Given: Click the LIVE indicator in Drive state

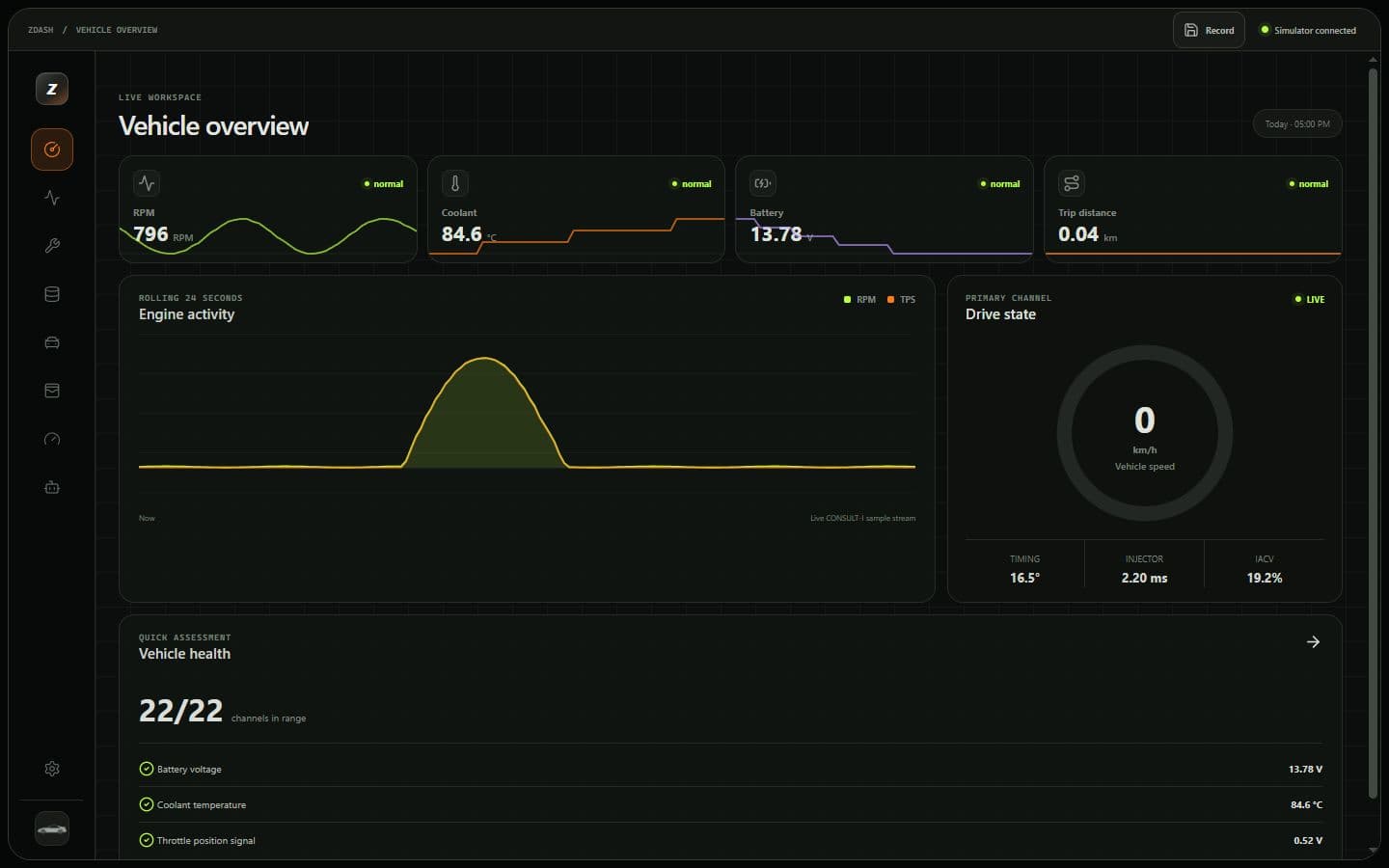Looking at the screenshot, I should pyautogui.click(x=1309, y=300).
